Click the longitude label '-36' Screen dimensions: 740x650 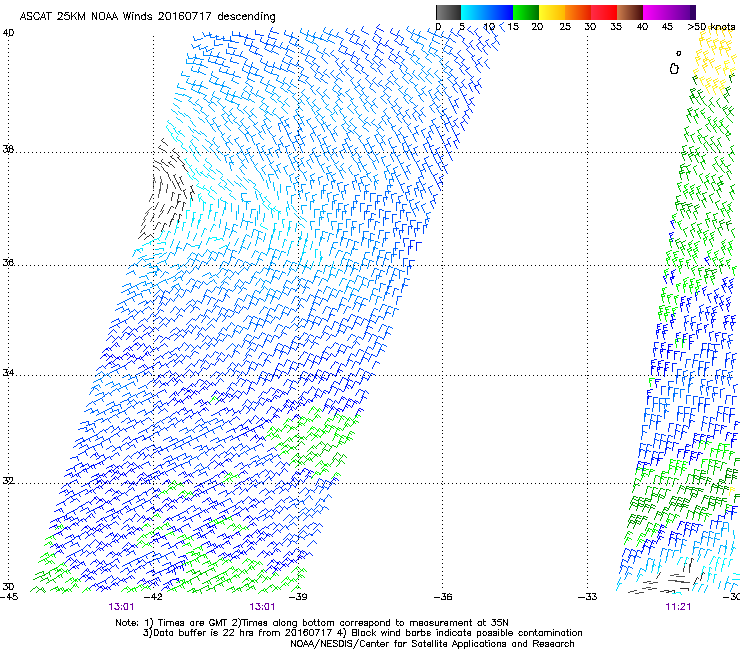(x=443, y=597)
